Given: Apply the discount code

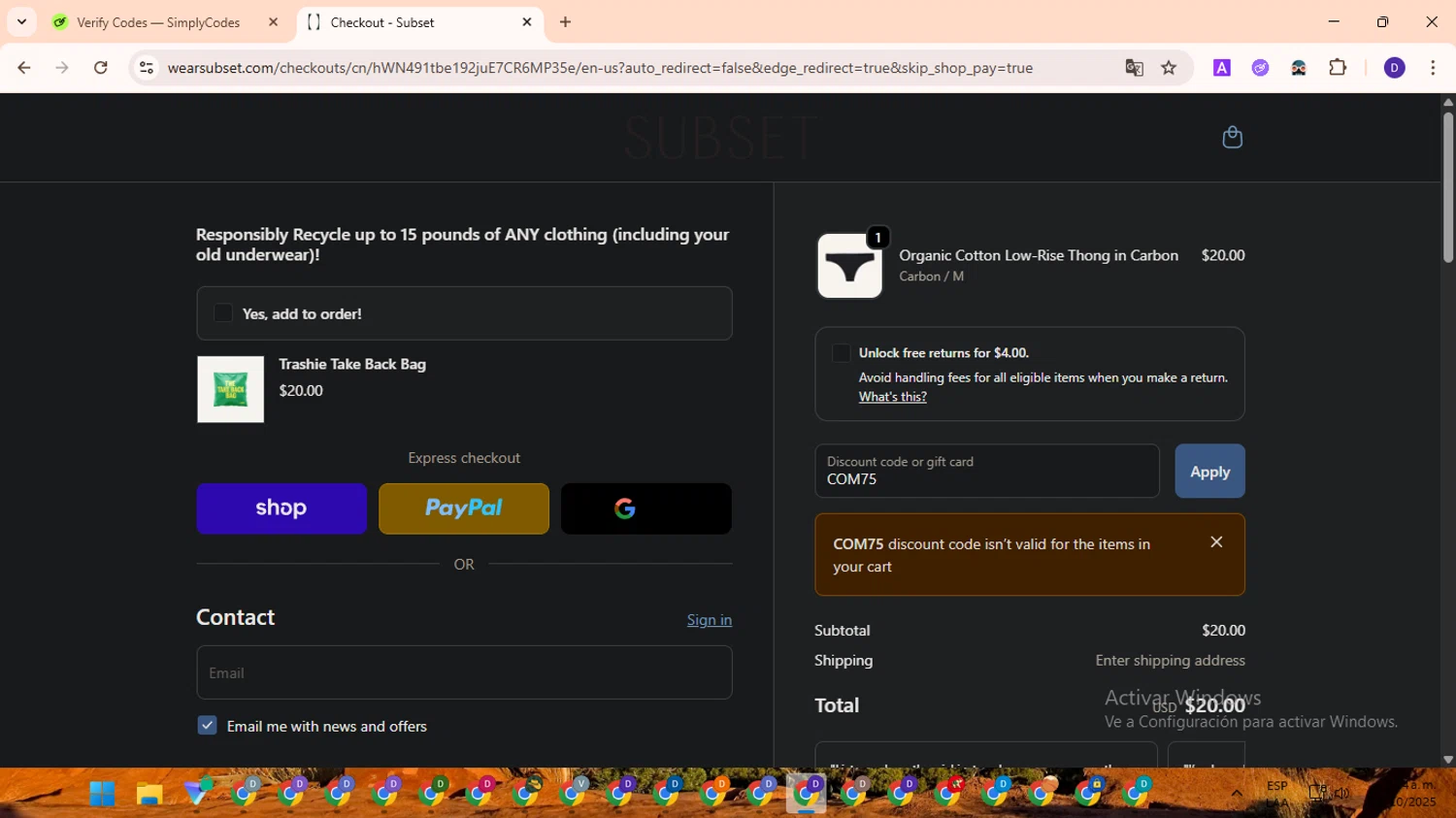Looking at the screenshot, I should [1209, 472].
